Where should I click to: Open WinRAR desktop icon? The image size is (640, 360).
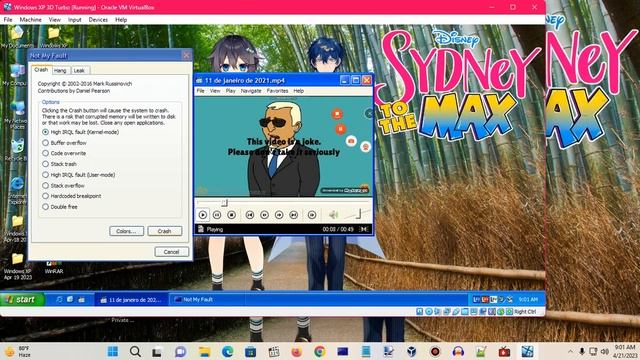point(53,267)
